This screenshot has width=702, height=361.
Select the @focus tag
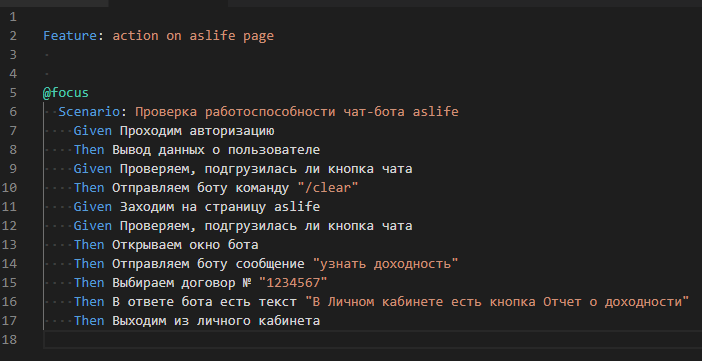click(x=66, y=93)
